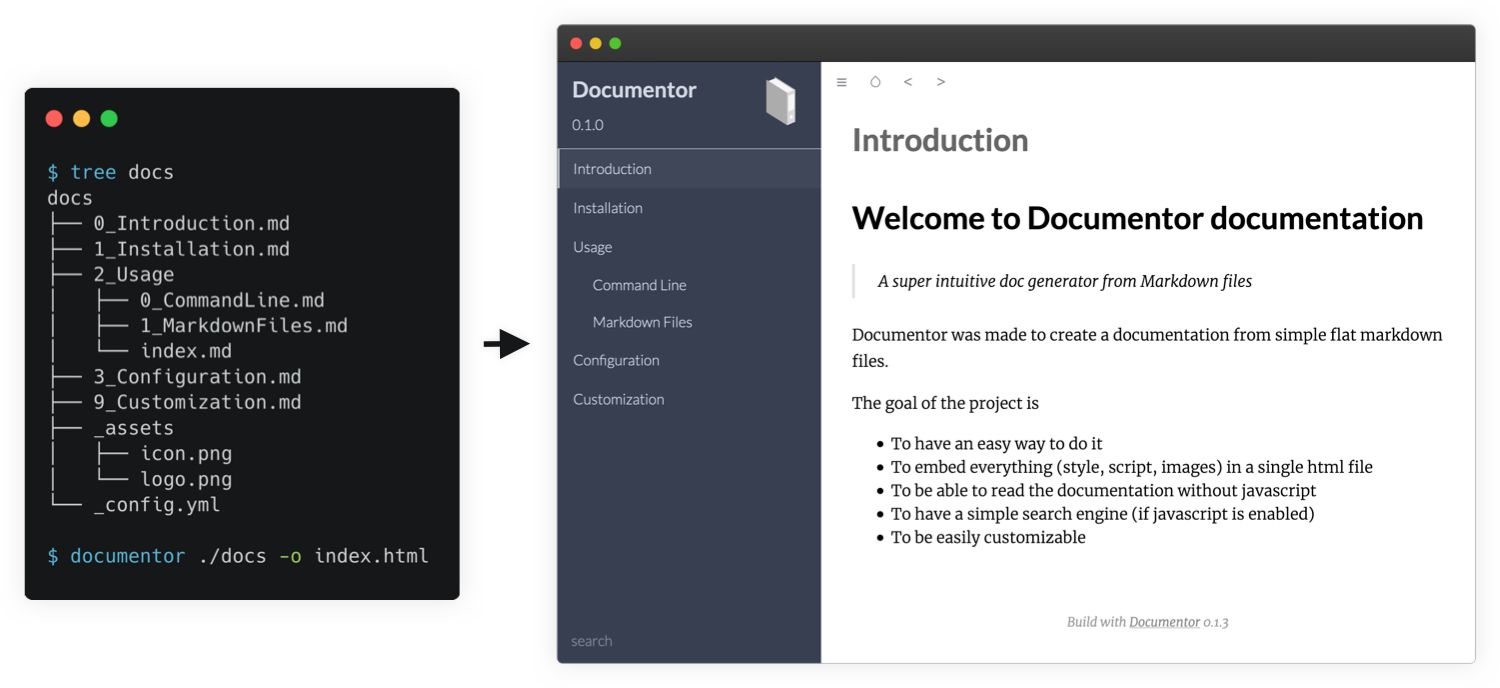1500x688 pixels.
Task: Click the search field at sidebar bottom
Action: click(590, 640)
